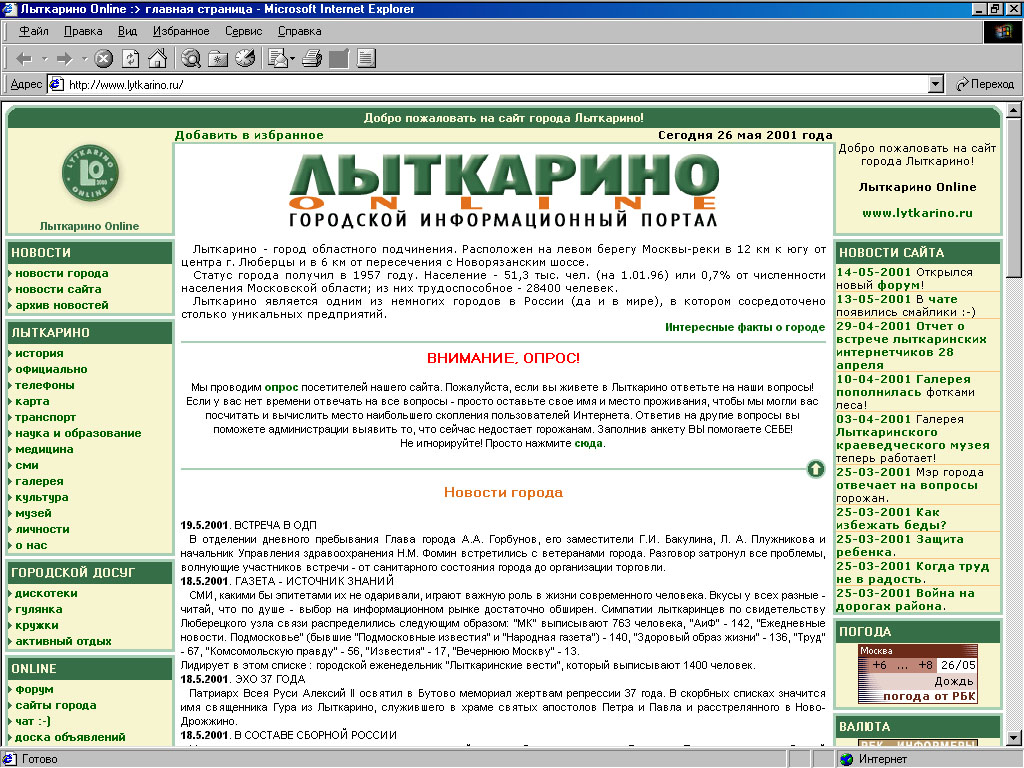Expand the address bar dropdown arrow

tap(936, 85)
